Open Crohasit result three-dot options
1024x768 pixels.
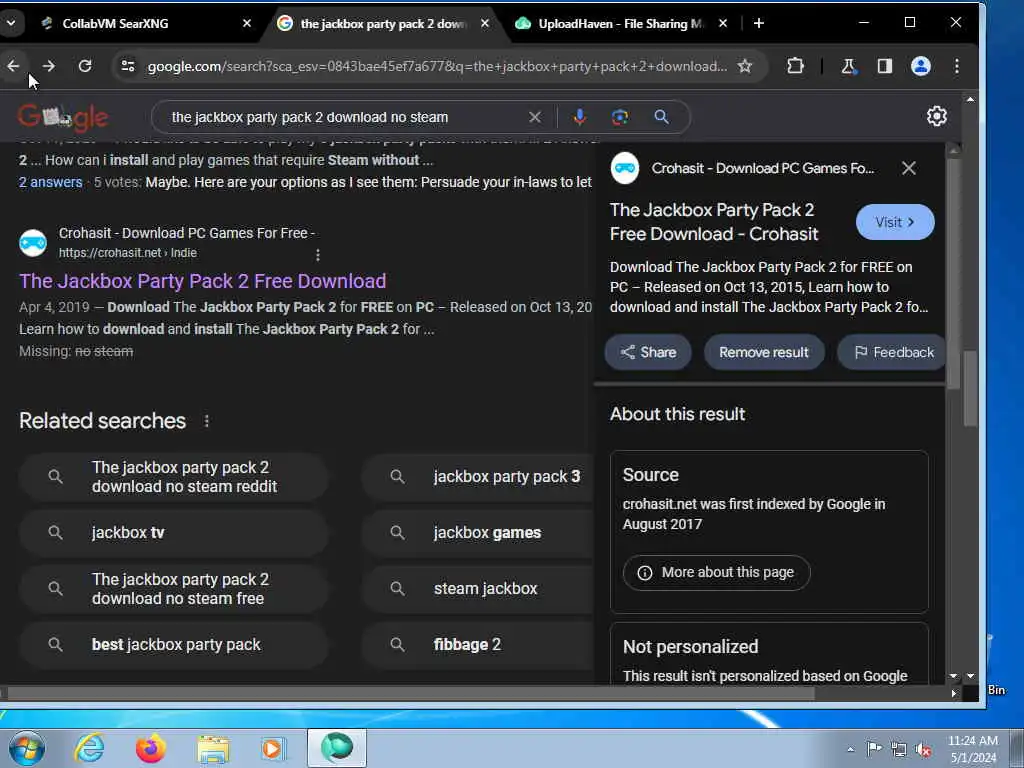coord(318,255)
